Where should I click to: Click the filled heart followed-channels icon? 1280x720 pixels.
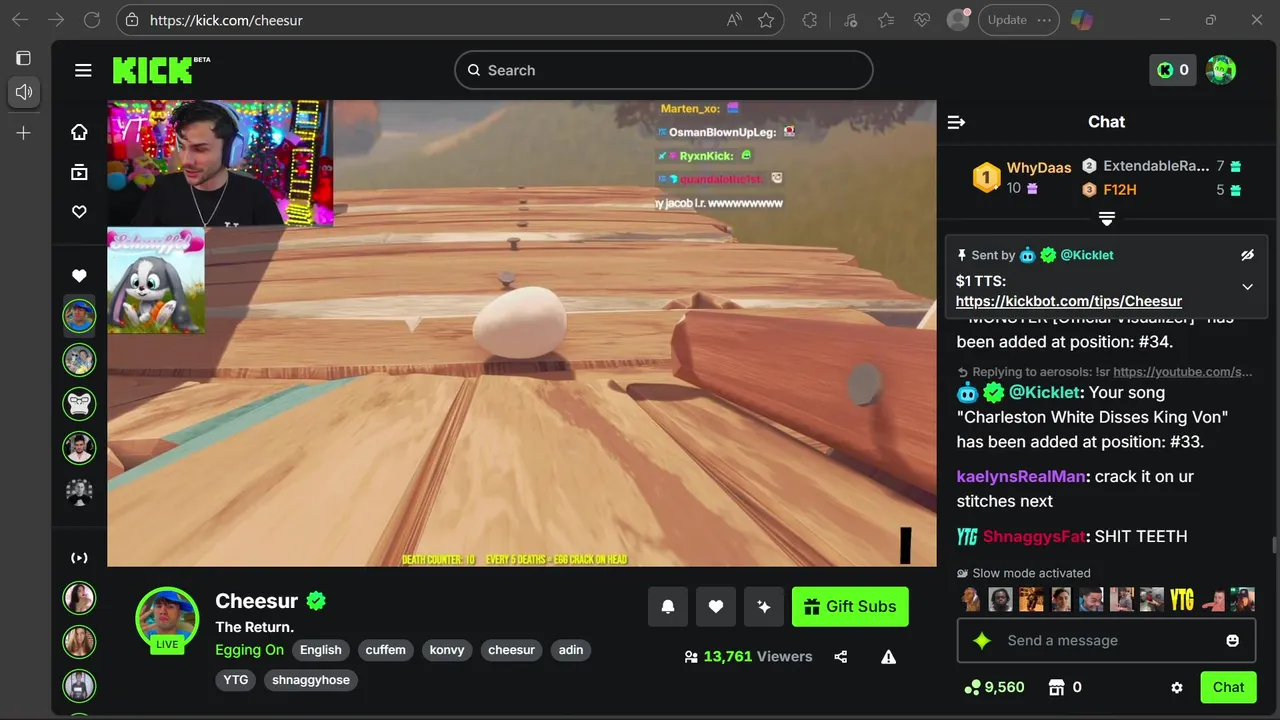(79, 276)
